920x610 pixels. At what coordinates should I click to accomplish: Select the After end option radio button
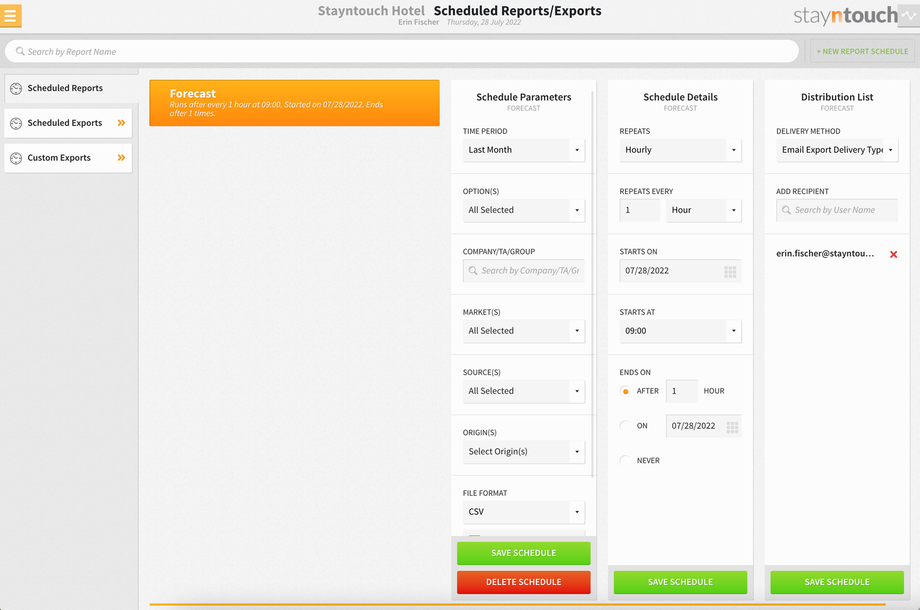625,391
